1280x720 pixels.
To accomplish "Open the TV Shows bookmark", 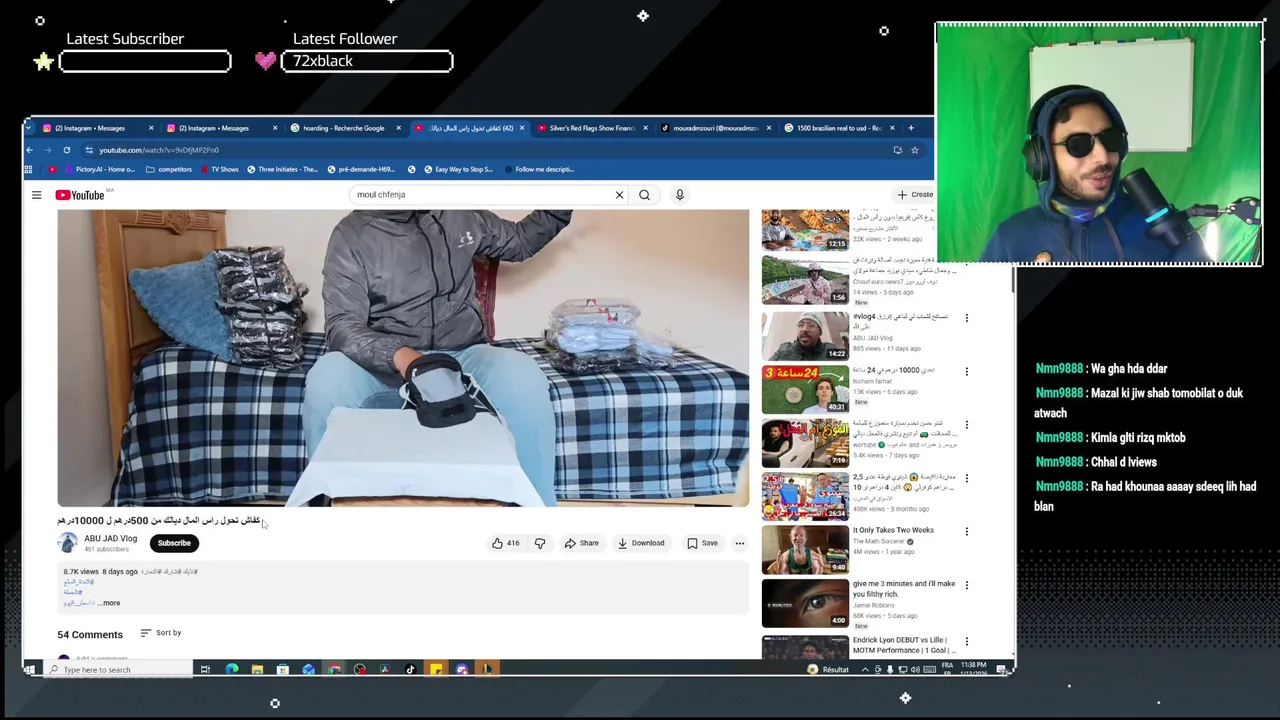I will (x=219, y=169).
